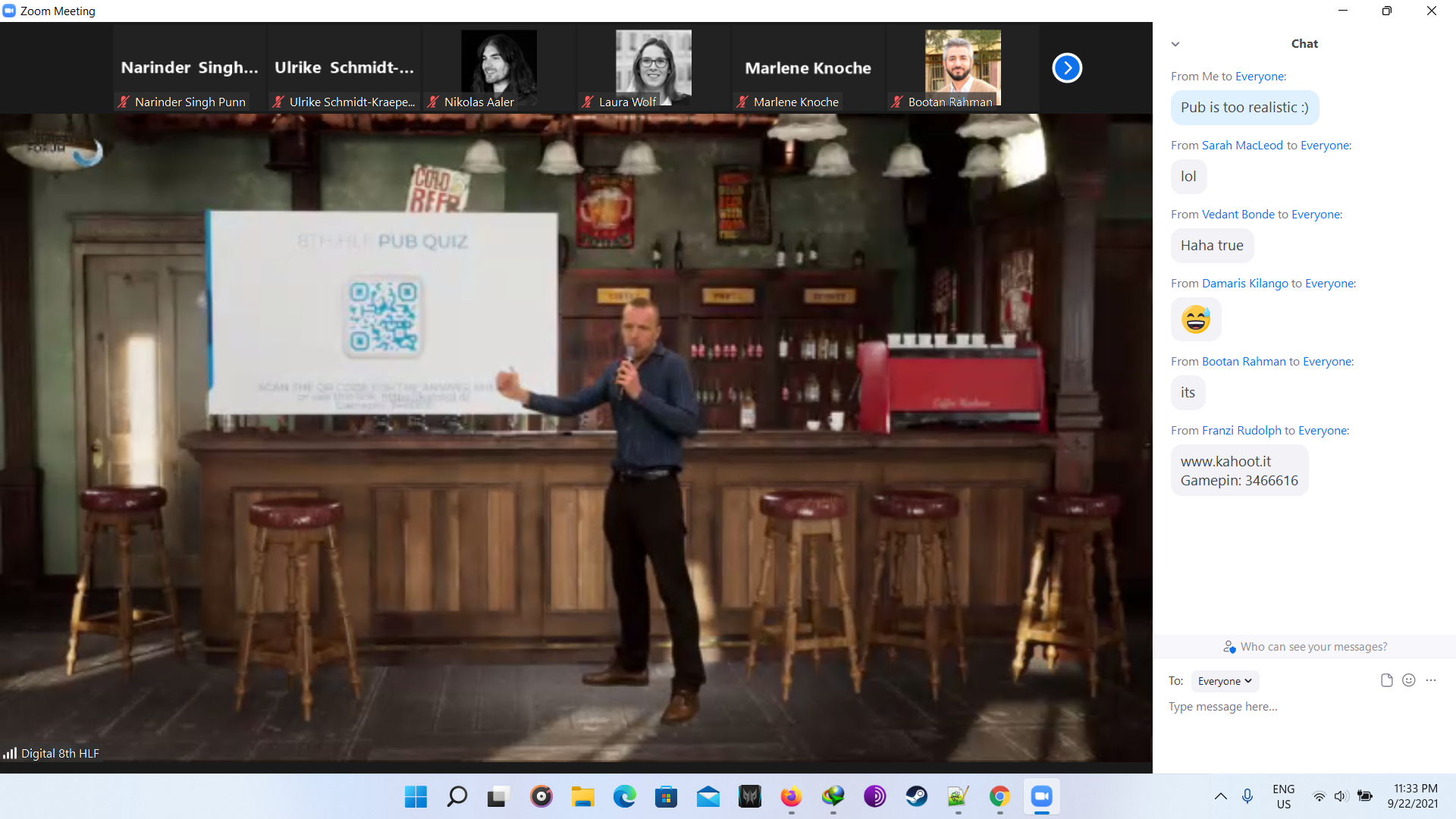Click the Type message here field
Image resolution: width=1456 pixels, height=819 pixels.
(1289, 707)
